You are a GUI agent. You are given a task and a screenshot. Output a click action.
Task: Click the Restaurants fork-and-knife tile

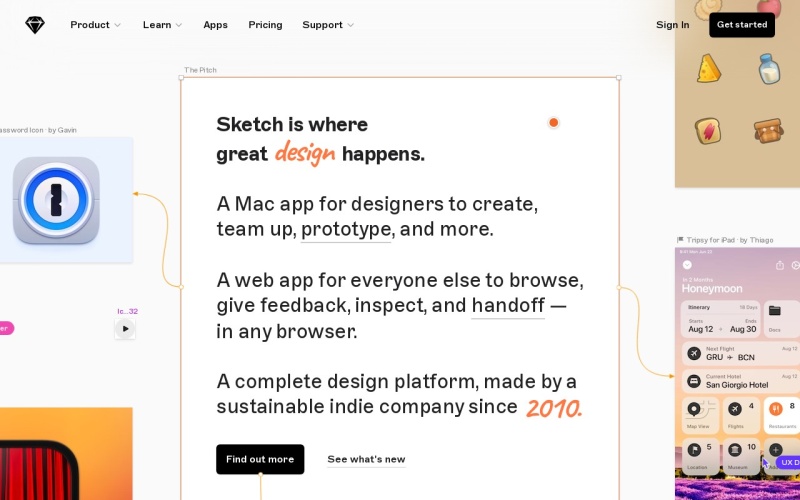coord(775,409)
